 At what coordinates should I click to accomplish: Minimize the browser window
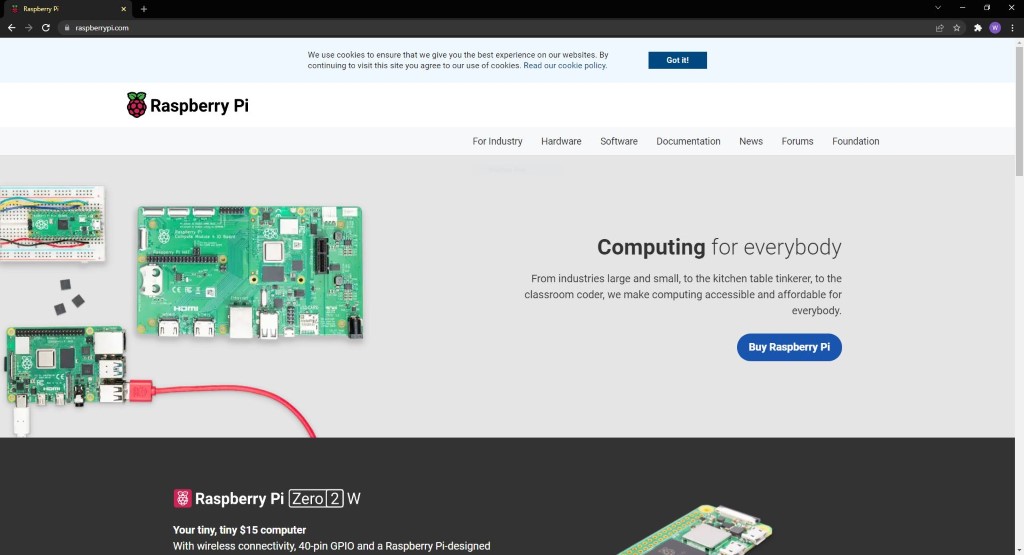coord(963,8)
